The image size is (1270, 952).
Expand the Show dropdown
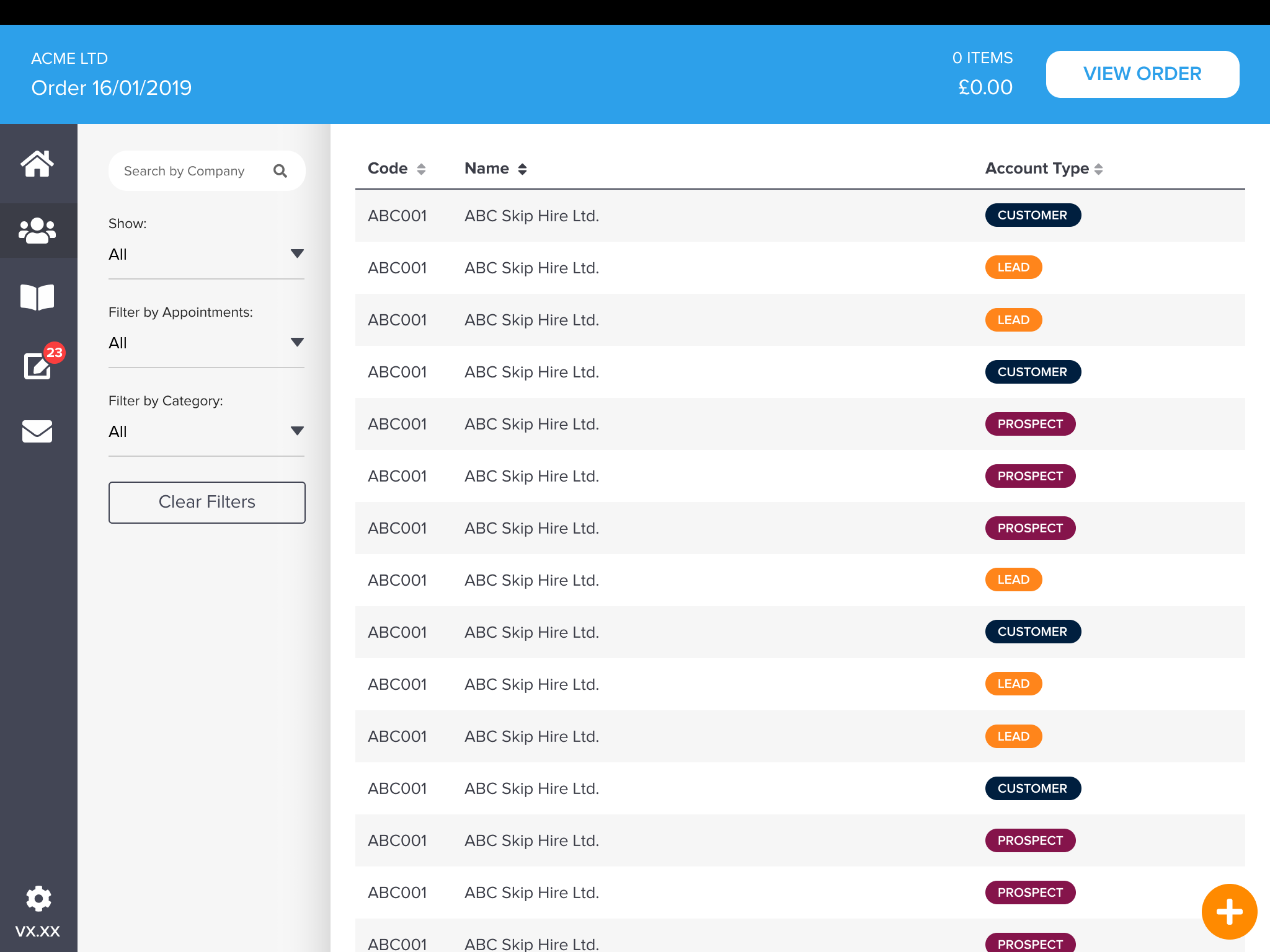click(x=206, y=254)
